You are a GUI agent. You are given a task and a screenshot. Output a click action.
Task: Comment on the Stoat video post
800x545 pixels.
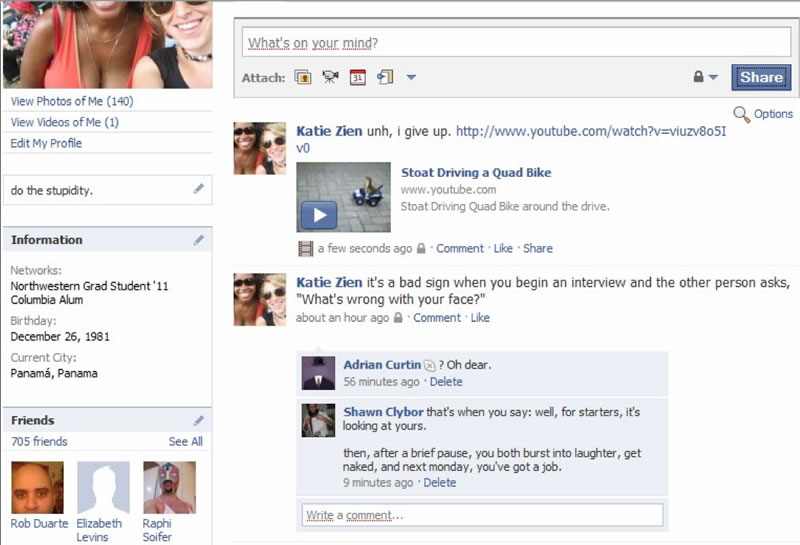460,249
